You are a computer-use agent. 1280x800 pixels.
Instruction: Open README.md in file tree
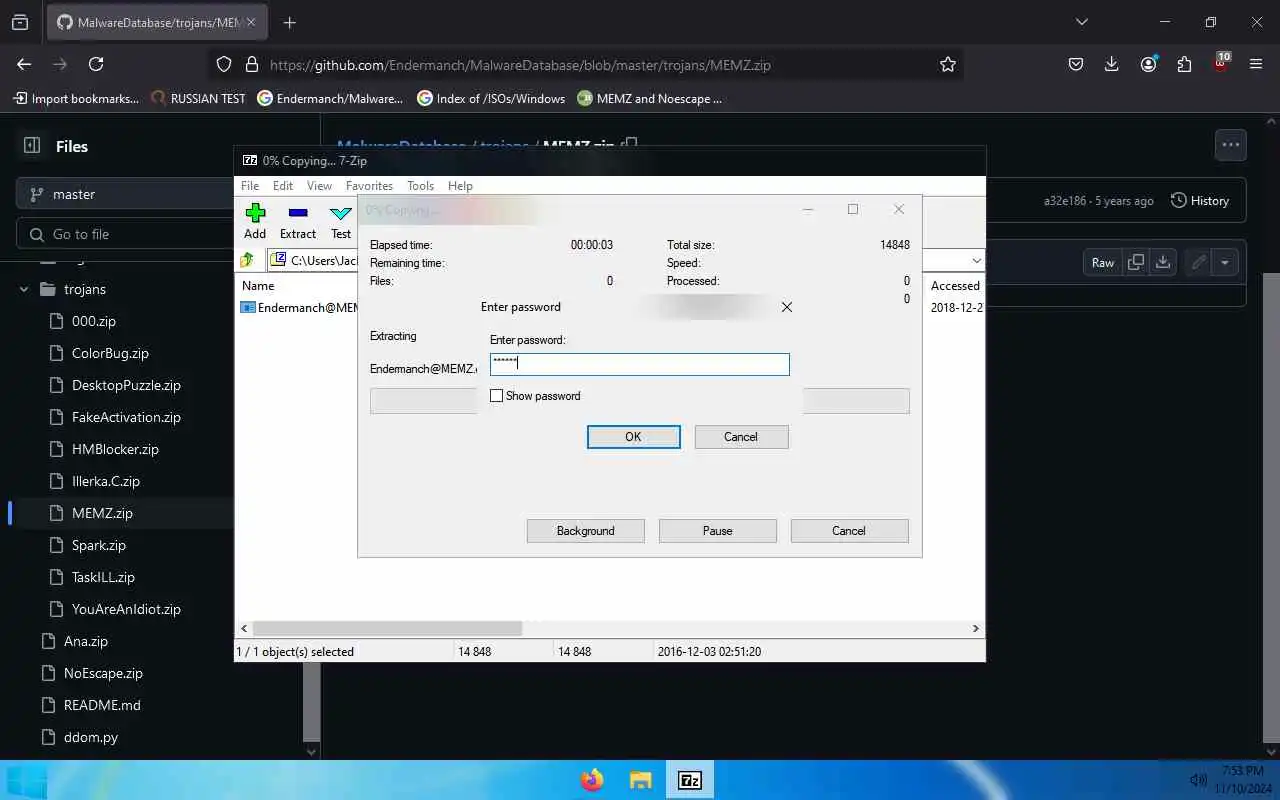coord(102,705)
